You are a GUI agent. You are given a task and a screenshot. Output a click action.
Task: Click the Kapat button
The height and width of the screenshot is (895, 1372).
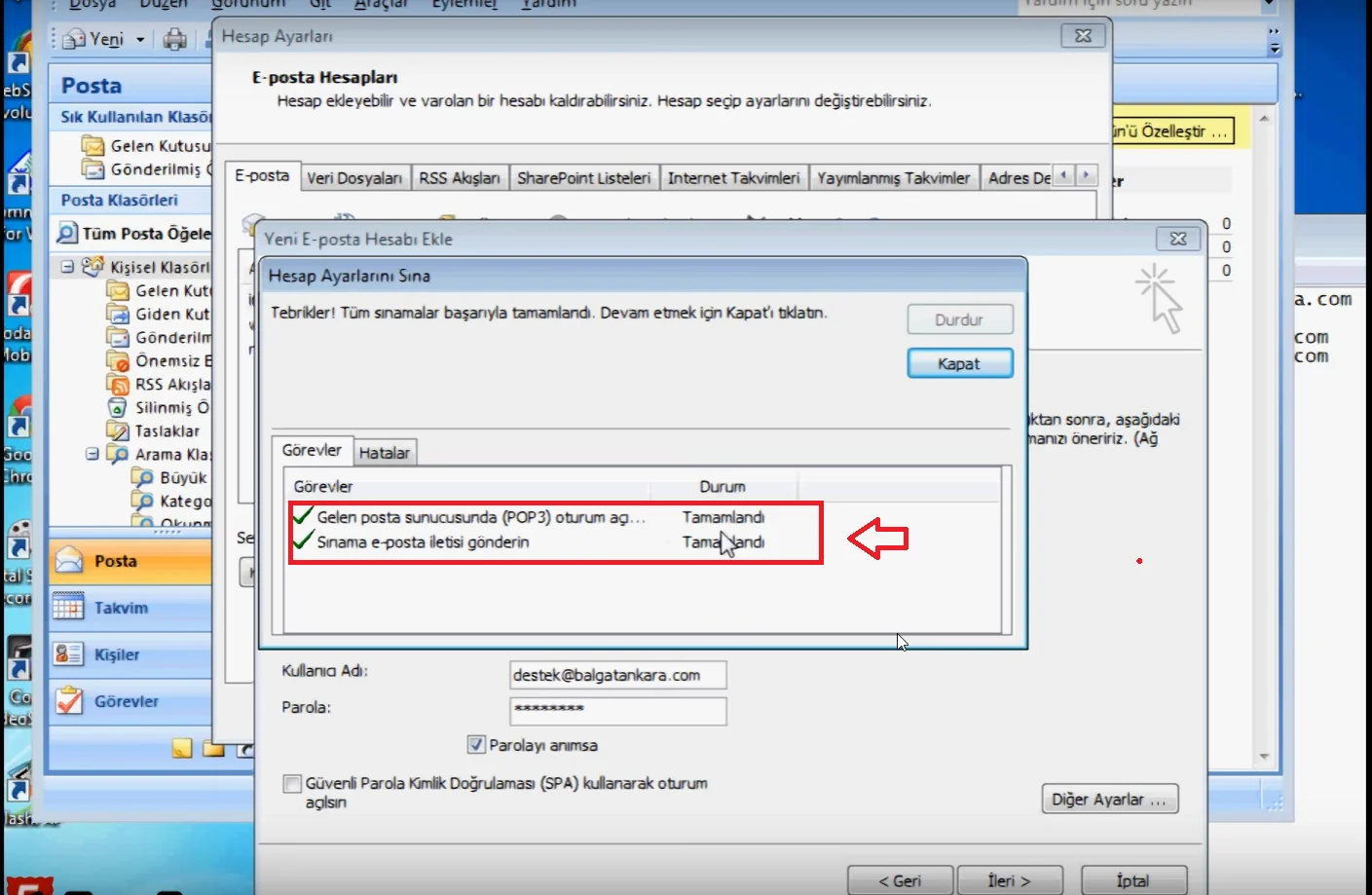click(x=959, y=363)
